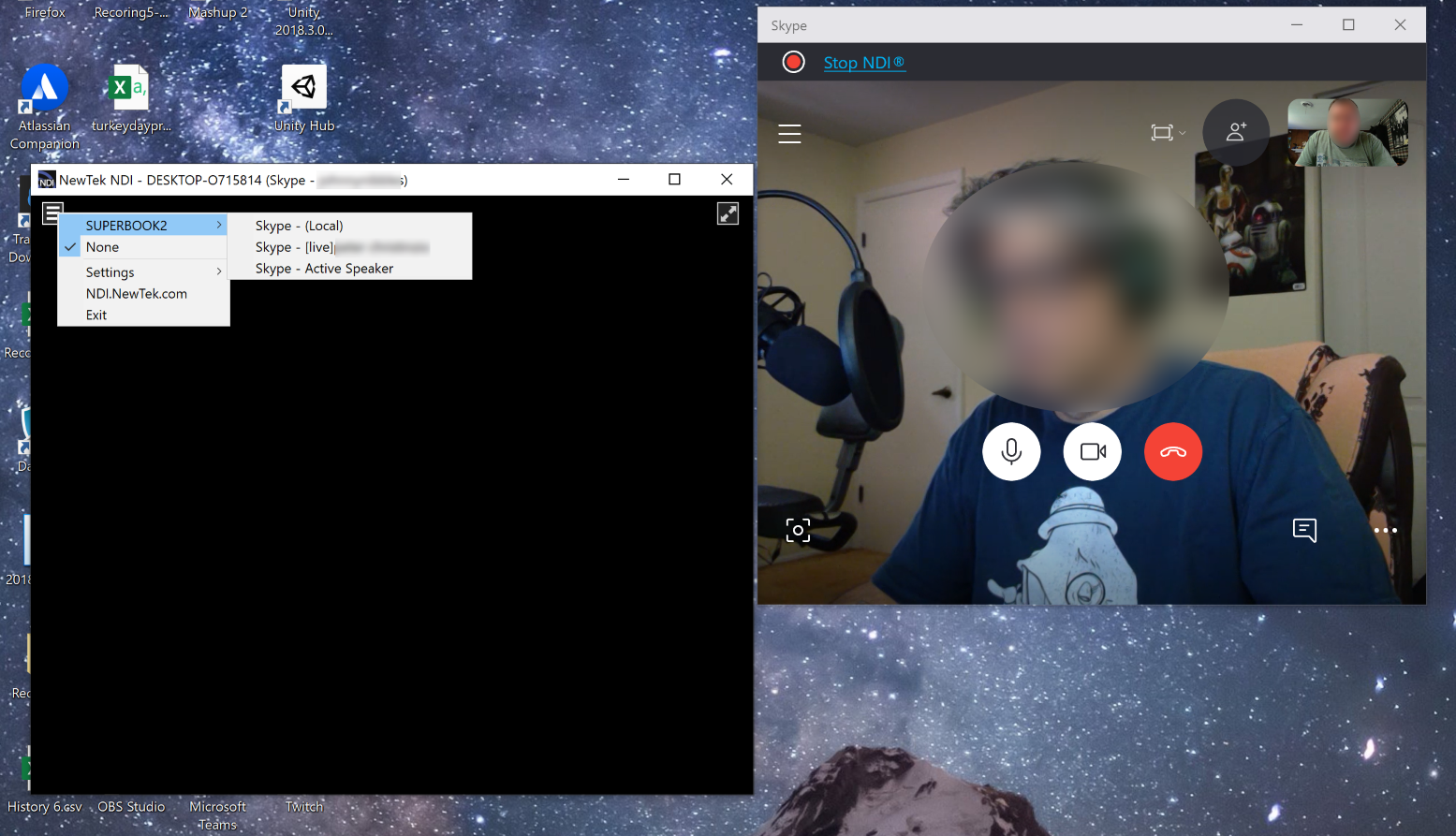Click the Unity 2018.3.0 desktop label

303,21
